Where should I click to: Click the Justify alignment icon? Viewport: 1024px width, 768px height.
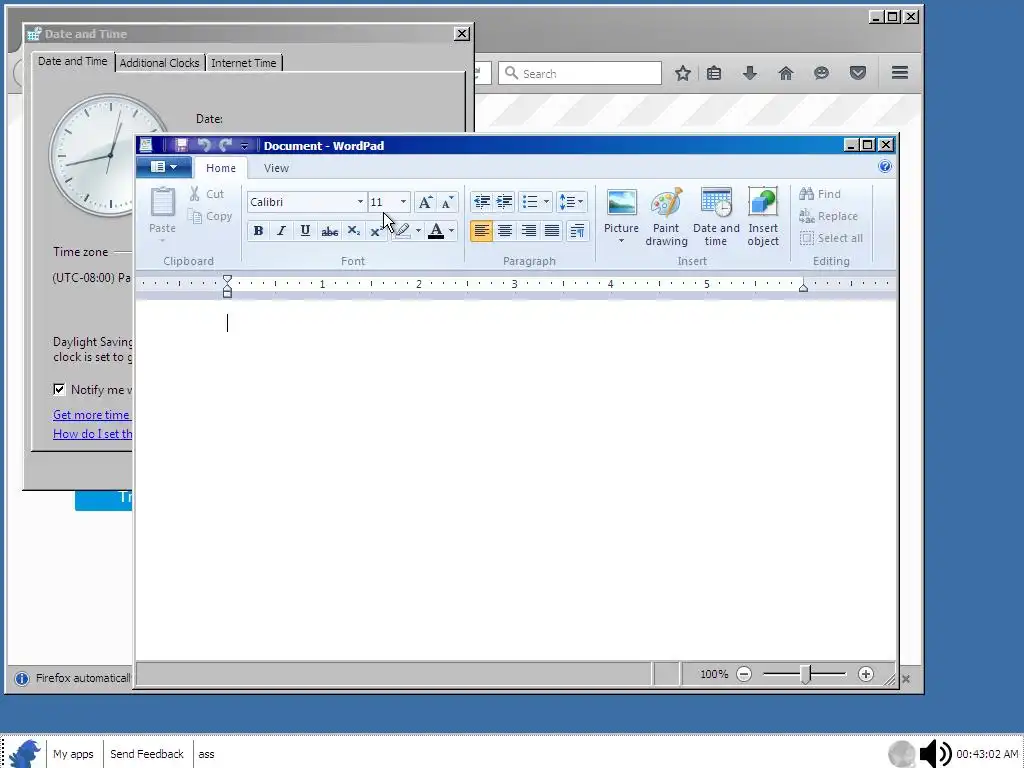click(552, 231)
